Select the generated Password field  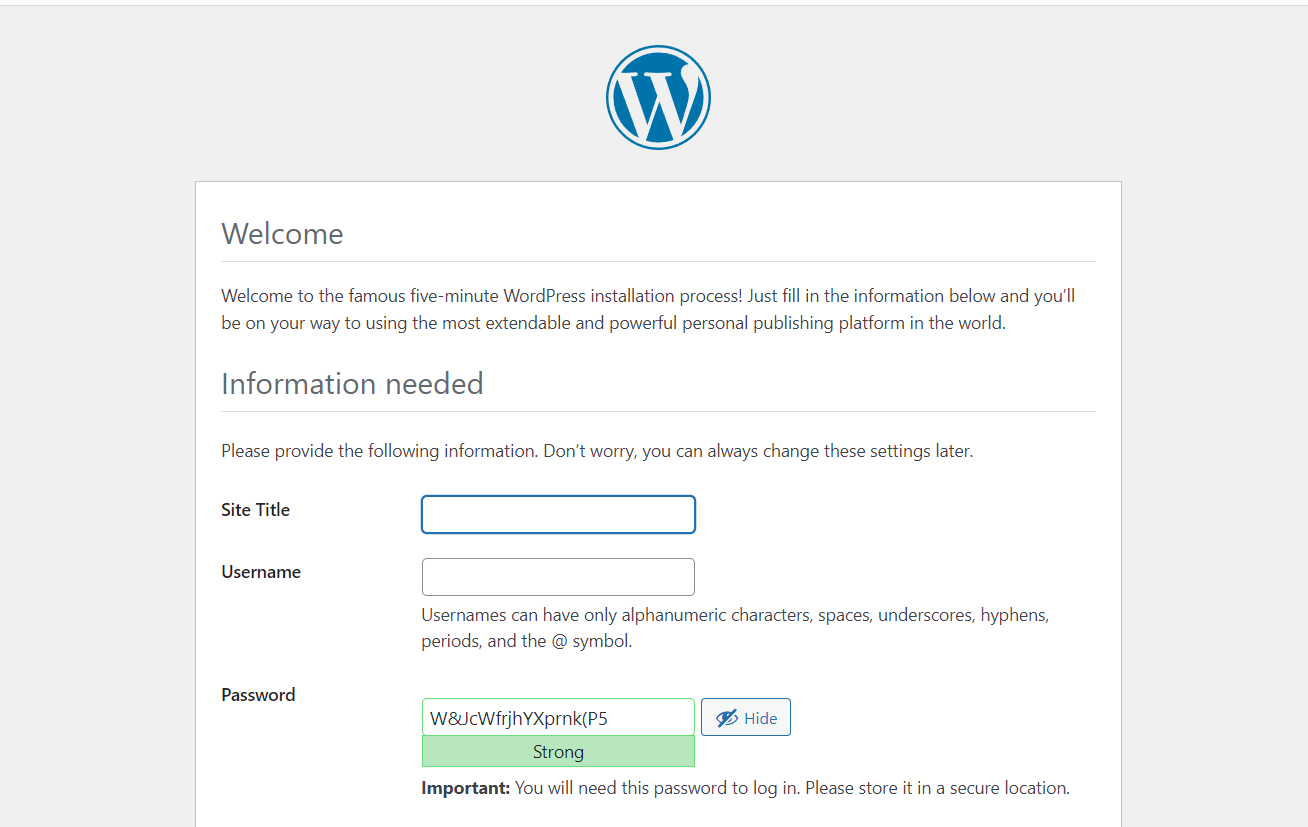(x=558, y=717)
